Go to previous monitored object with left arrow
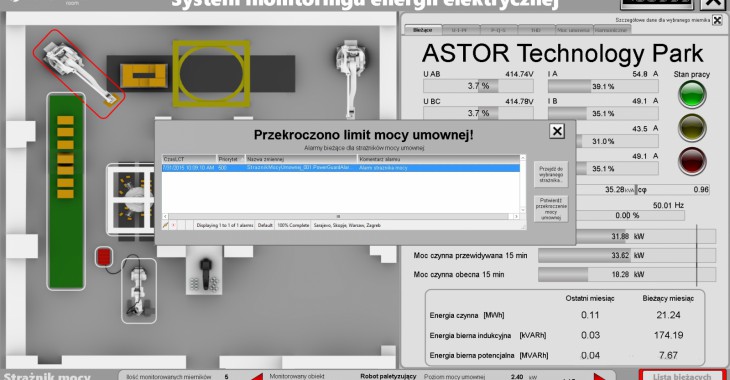This screenshot has width=730, height=380. point(257,377)
